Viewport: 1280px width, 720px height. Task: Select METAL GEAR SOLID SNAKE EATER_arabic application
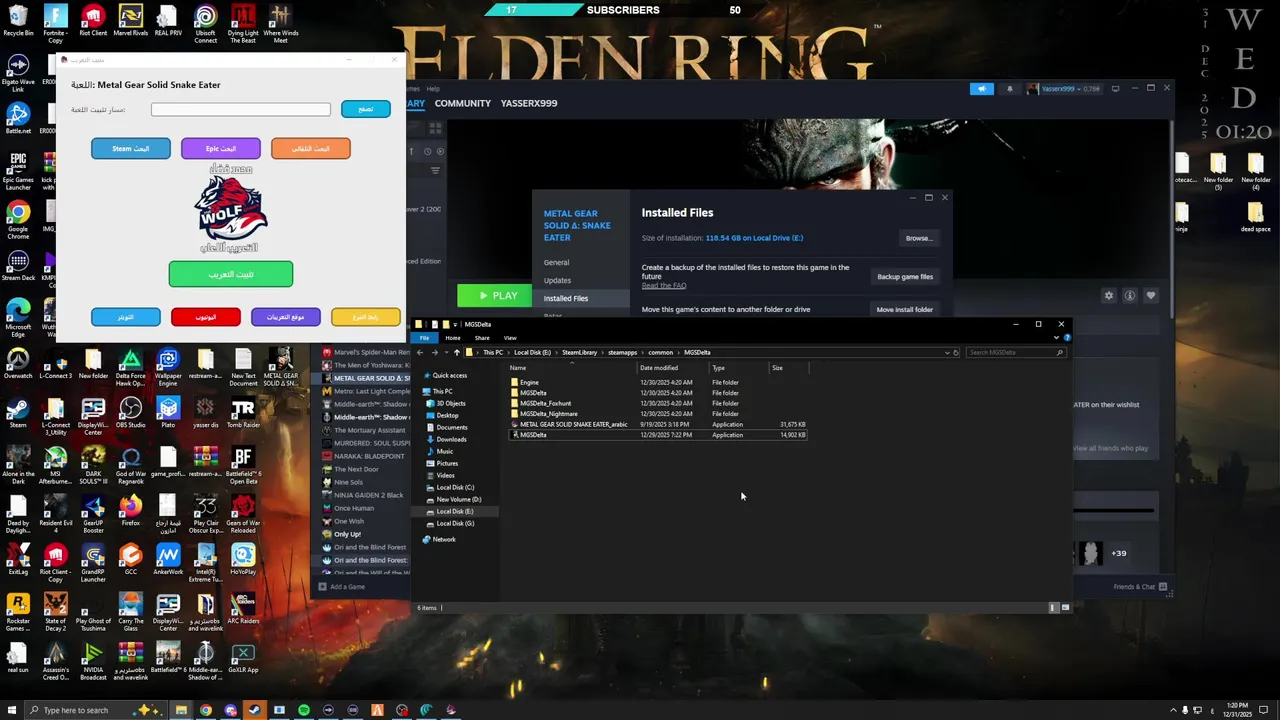point(573,425)
